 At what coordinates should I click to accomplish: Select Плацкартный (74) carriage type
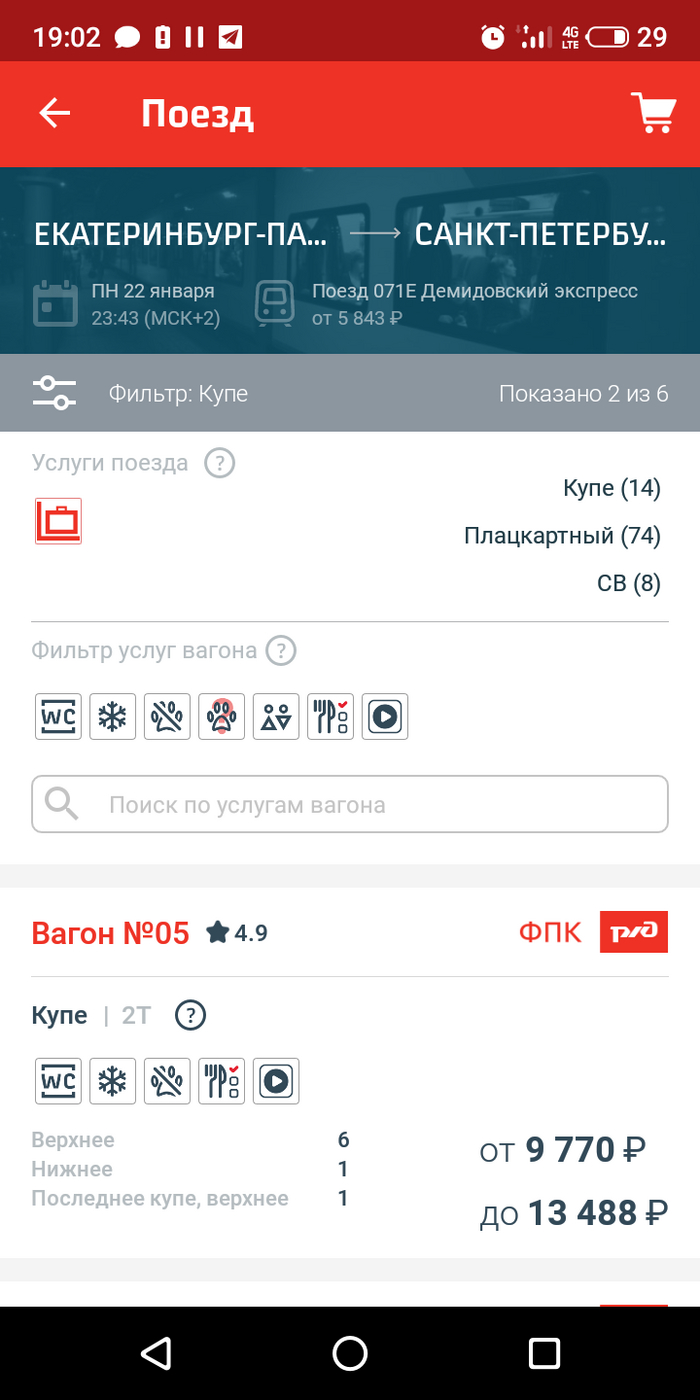[562, 536]
